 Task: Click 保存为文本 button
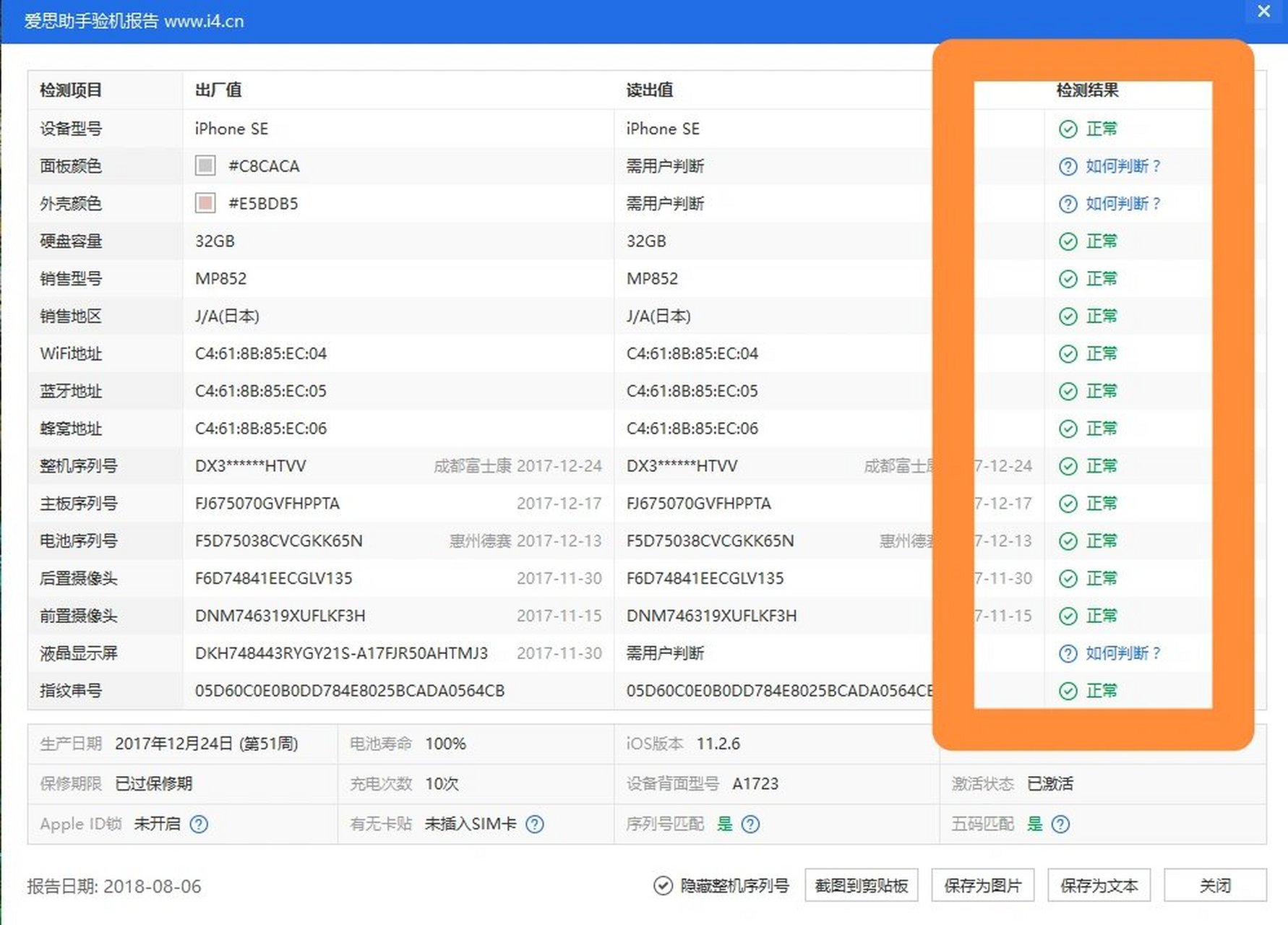point(1099,886)
